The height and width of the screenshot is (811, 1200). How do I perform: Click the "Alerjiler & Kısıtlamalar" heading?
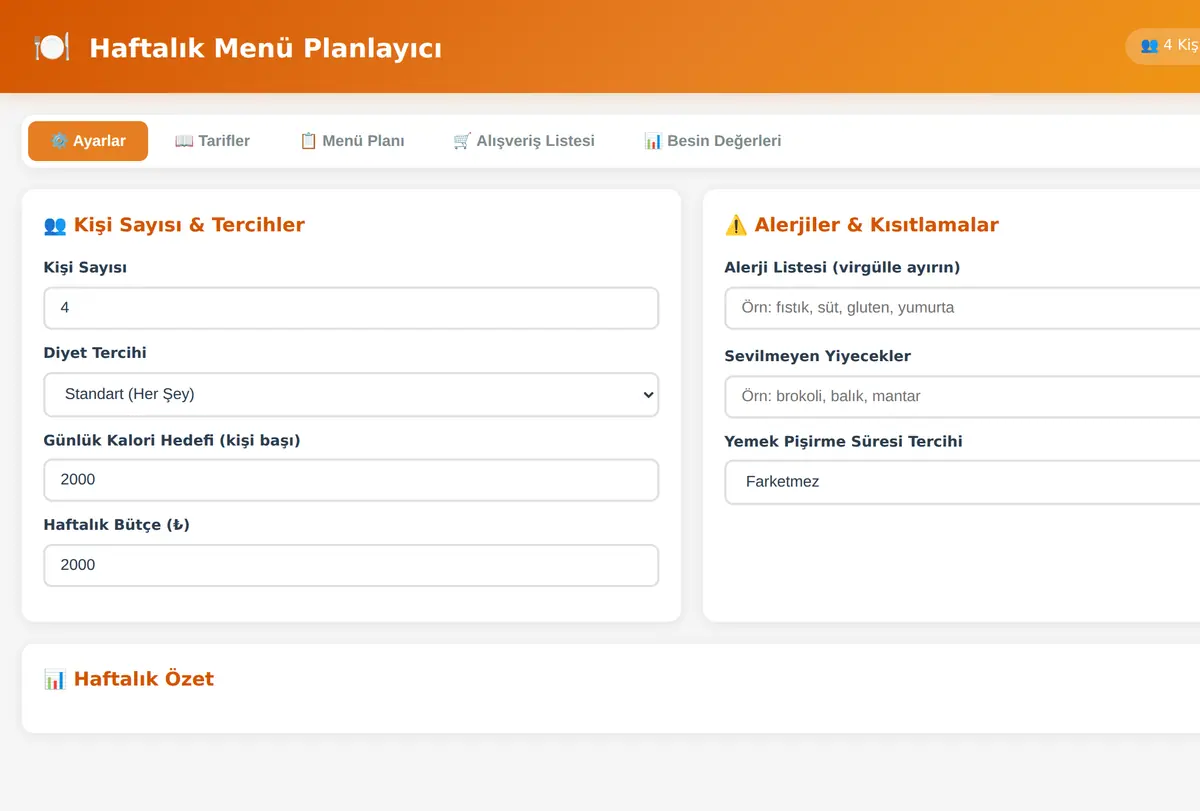point(862,225)
